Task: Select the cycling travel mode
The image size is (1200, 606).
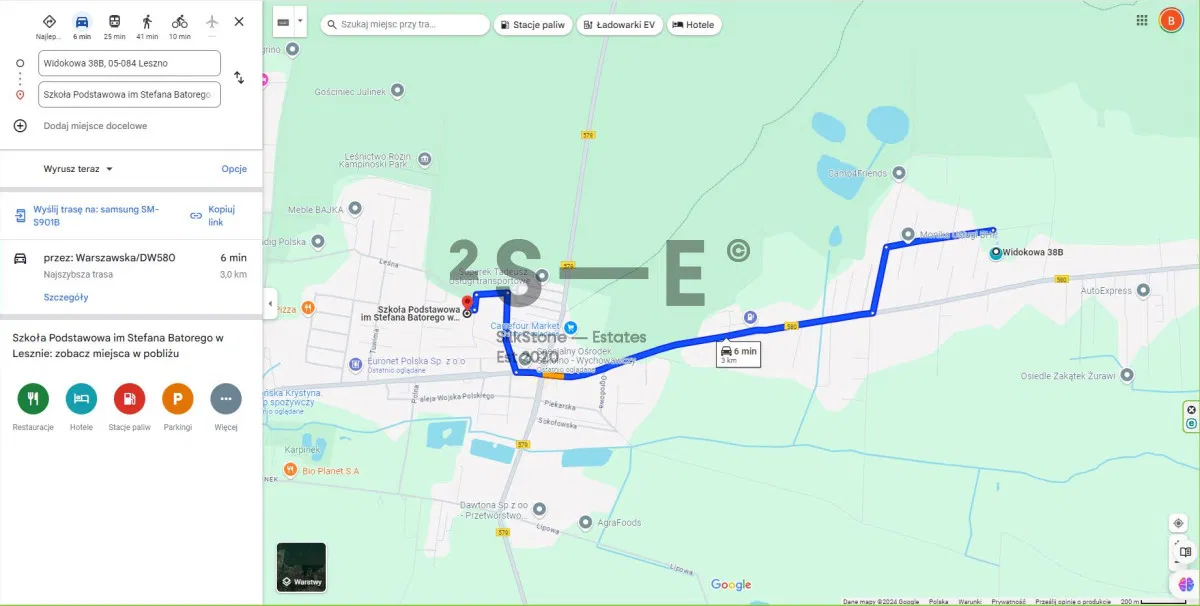Action: (x=179, y=25)
